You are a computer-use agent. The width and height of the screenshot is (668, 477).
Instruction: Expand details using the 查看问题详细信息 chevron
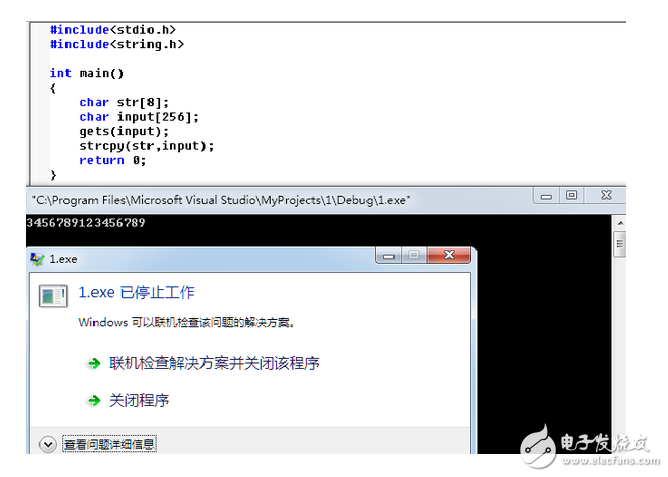coord(46,443)
